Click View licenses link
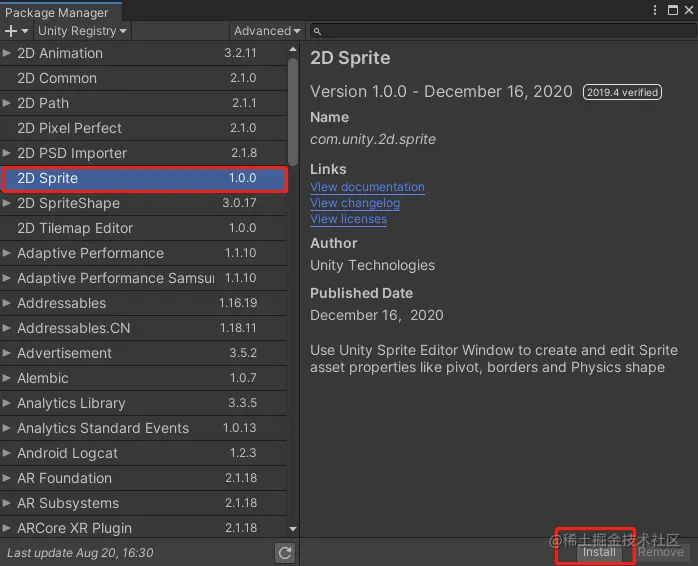Viewport: 698px width, 566px height. coord(349,219)
